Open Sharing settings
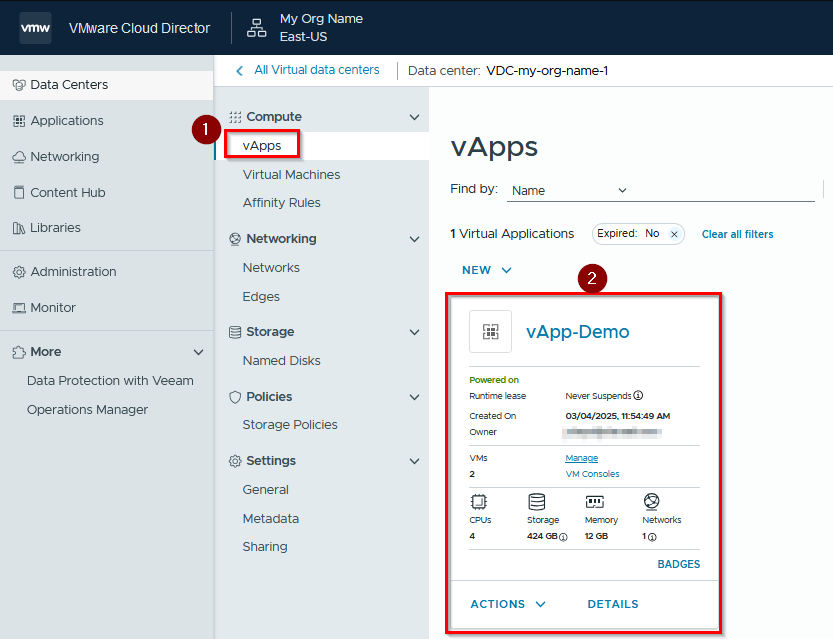Screen dimensions: 833x639 pos(265,547)
